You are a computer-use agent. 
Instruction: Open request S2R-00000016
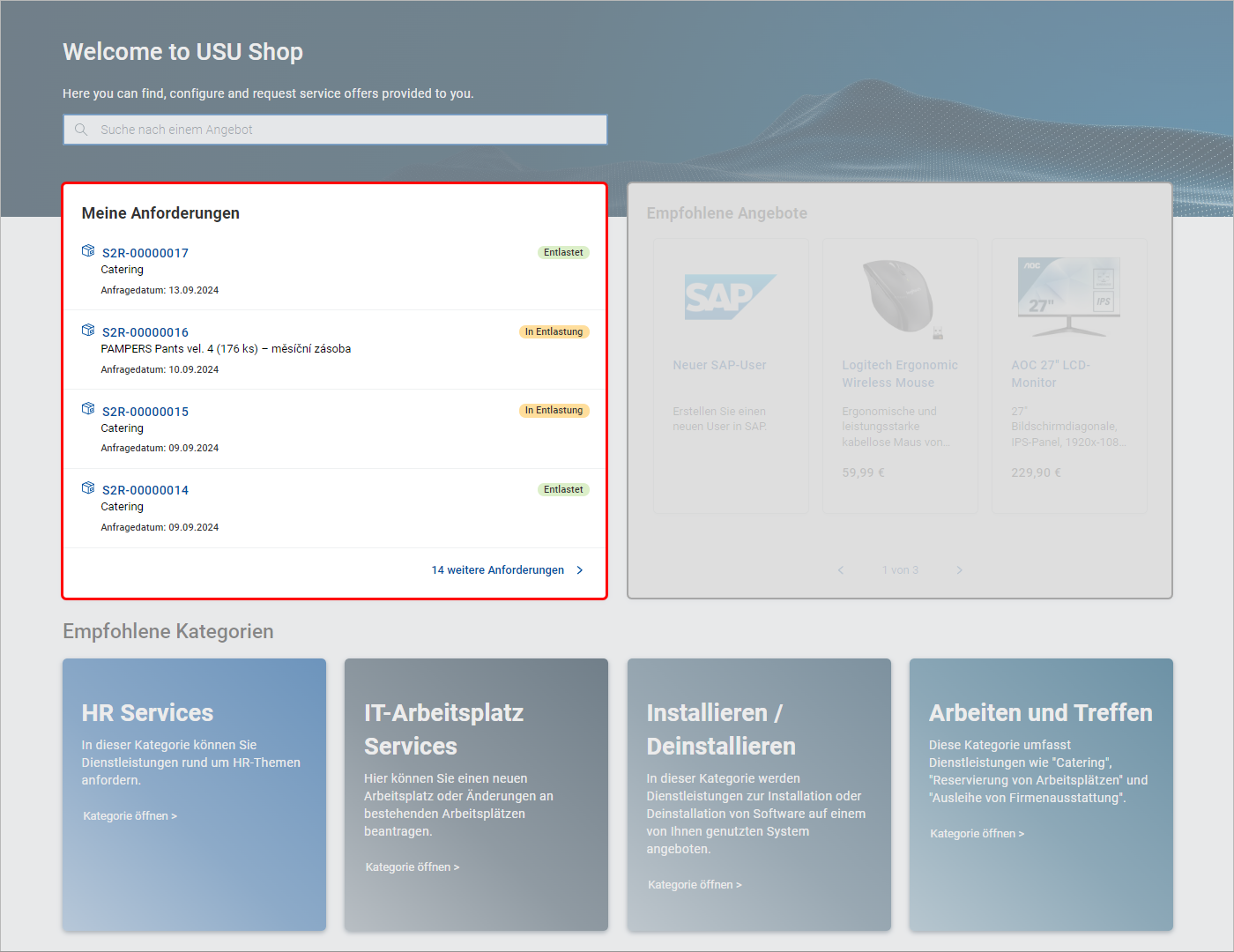click(x=145, y=332)
